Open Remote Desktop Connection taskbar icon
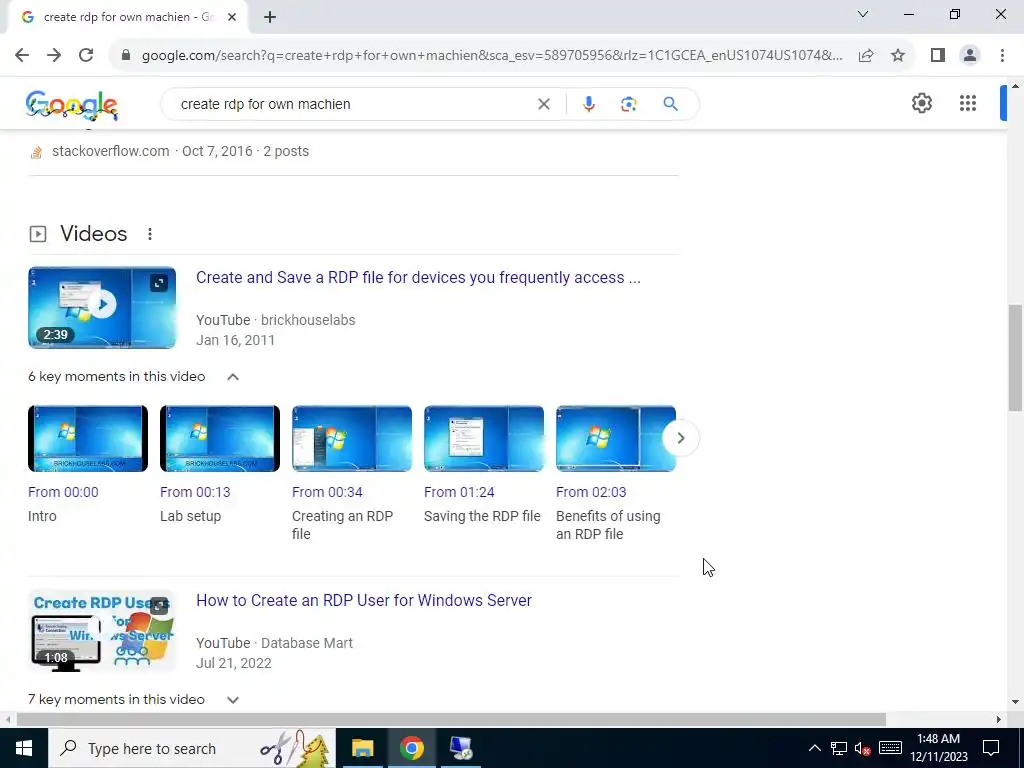 click(461, 748)
